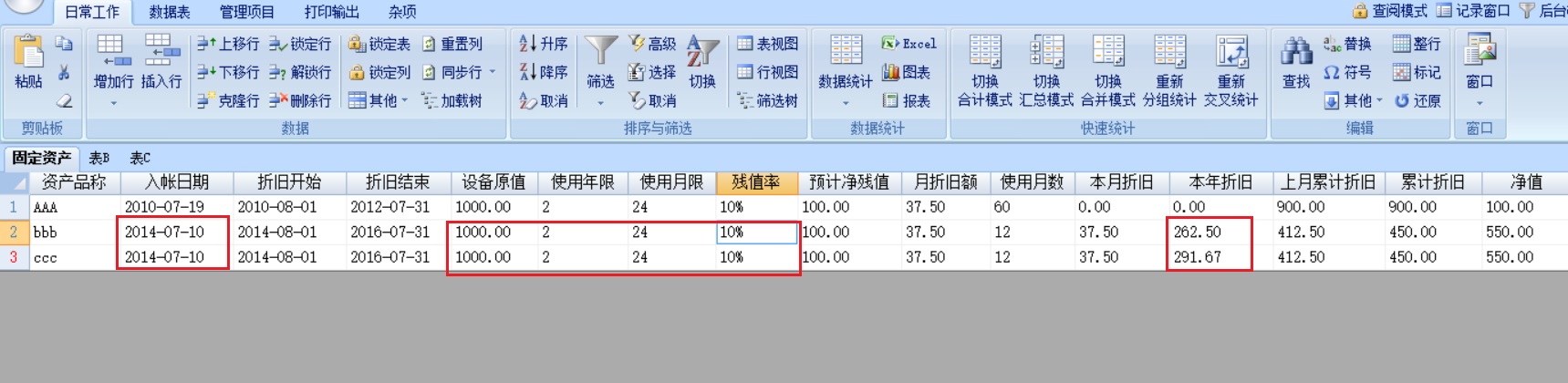
Task: Expand the 筛选 dropdown arrow
Action: (600, 103)
